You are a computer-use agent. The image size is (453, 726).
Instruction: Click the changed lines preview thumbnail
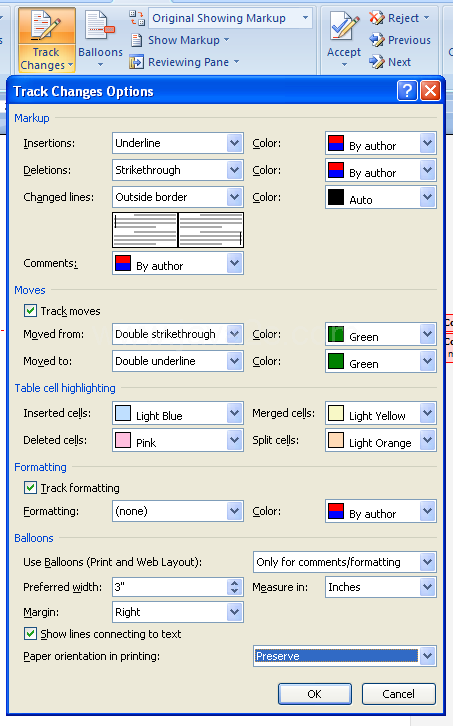coord(178,230)
